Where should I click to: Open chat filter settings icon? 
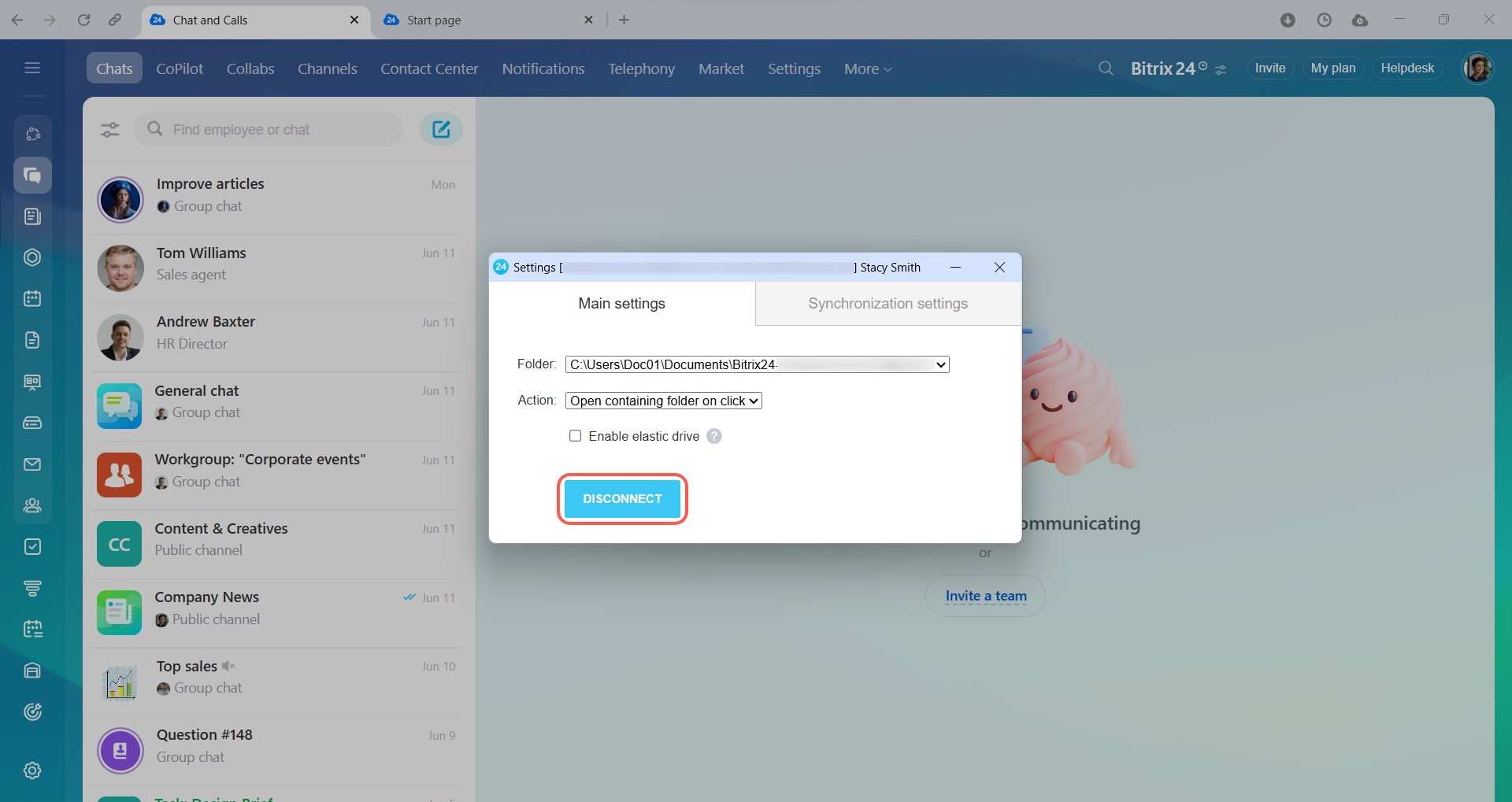pyautogui.click(x=110, y=130)
